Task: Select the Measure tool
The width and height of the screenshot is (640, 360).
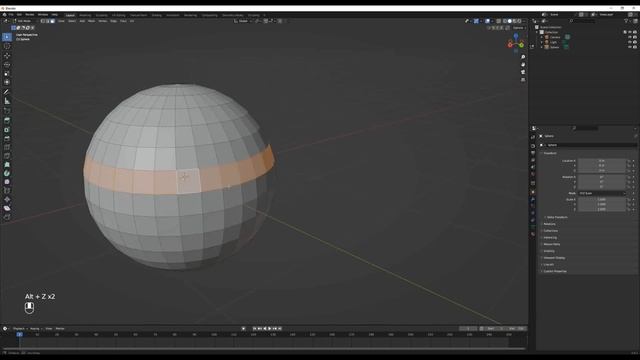Action: (7, 101)
